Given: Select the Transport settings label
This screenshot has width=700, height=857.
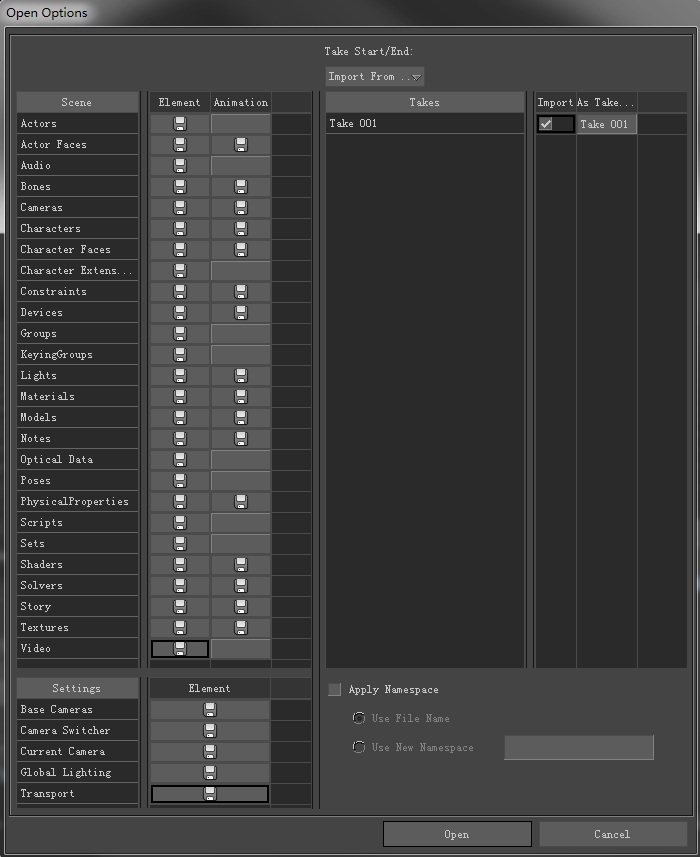Looking at the screenshot, I should [77, 794].
